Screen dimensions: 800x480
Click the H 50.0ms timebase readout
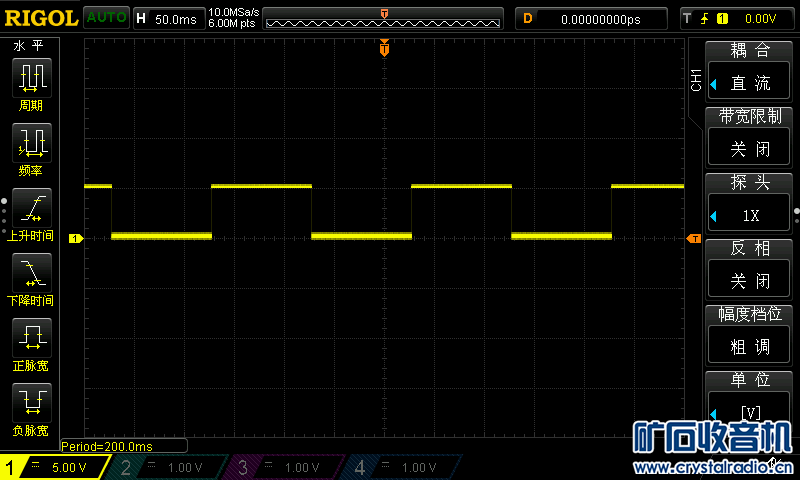coord(169,19)
